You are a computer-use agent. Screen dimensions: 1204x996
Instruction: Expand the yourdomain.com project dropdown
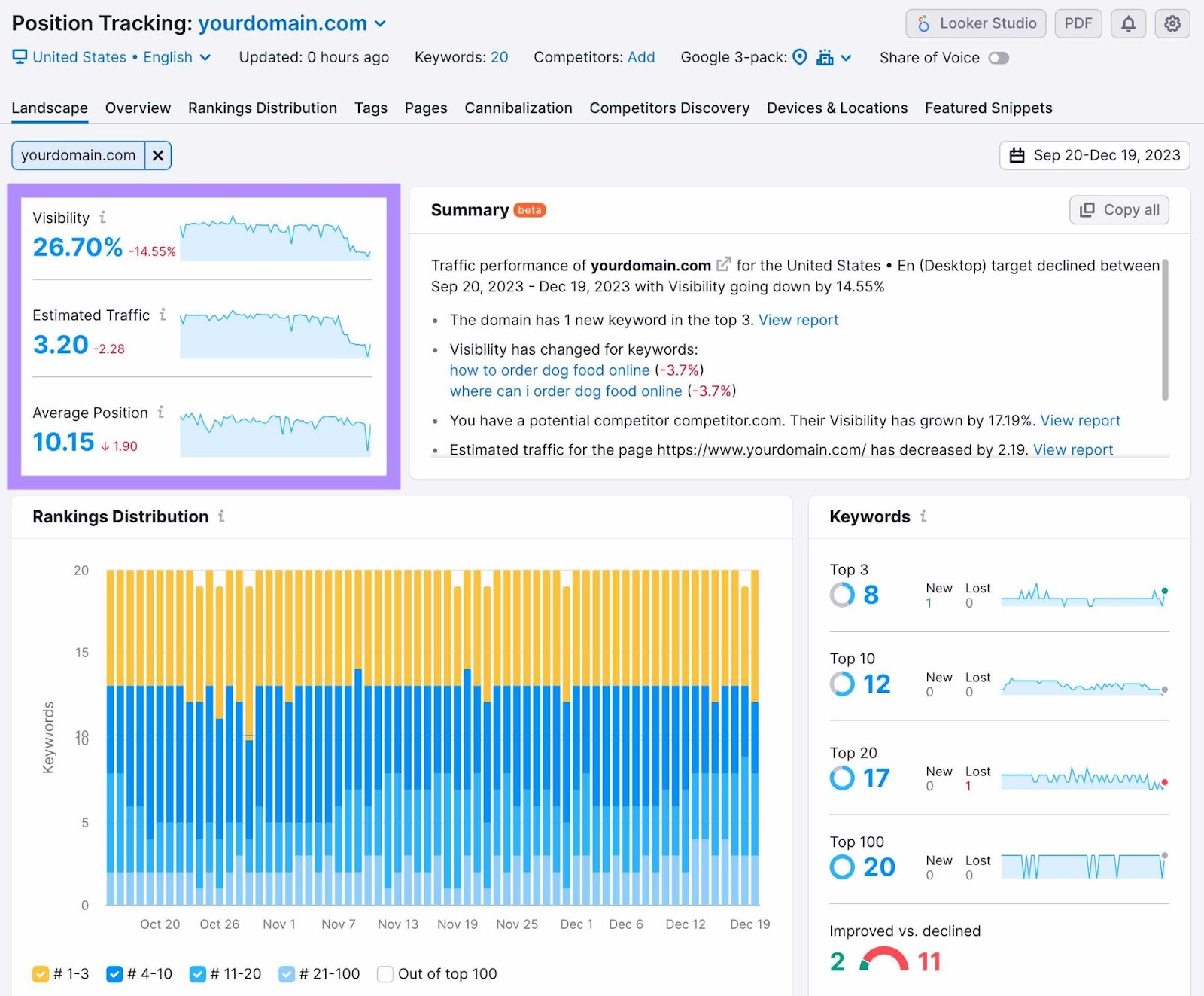(379, 23)
